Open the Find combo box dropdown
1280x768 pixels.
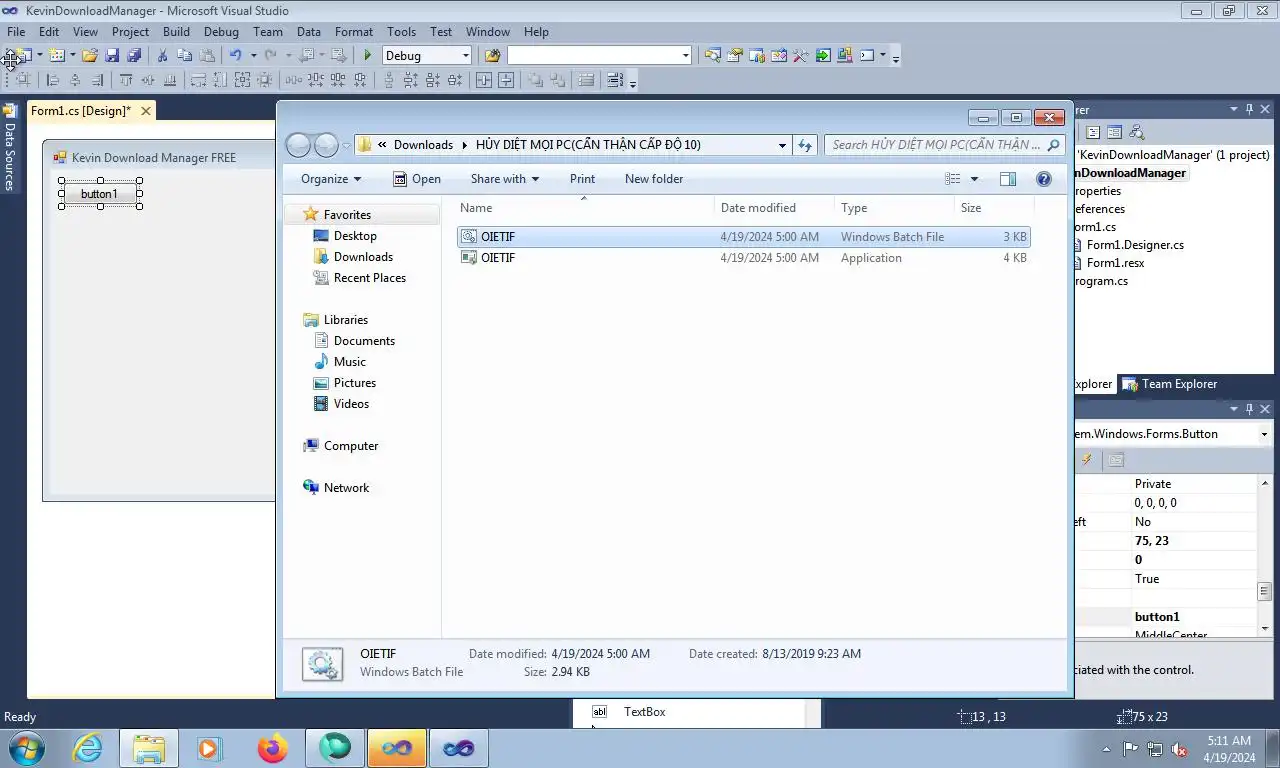[x=685, y=56]
